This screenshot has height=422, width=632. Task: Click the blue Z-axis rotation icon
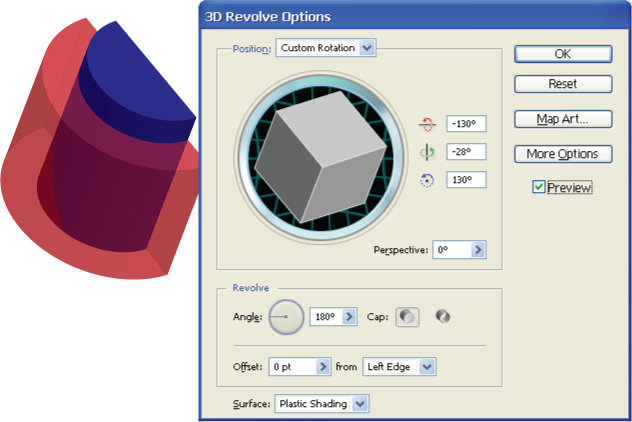click(427, 180)
